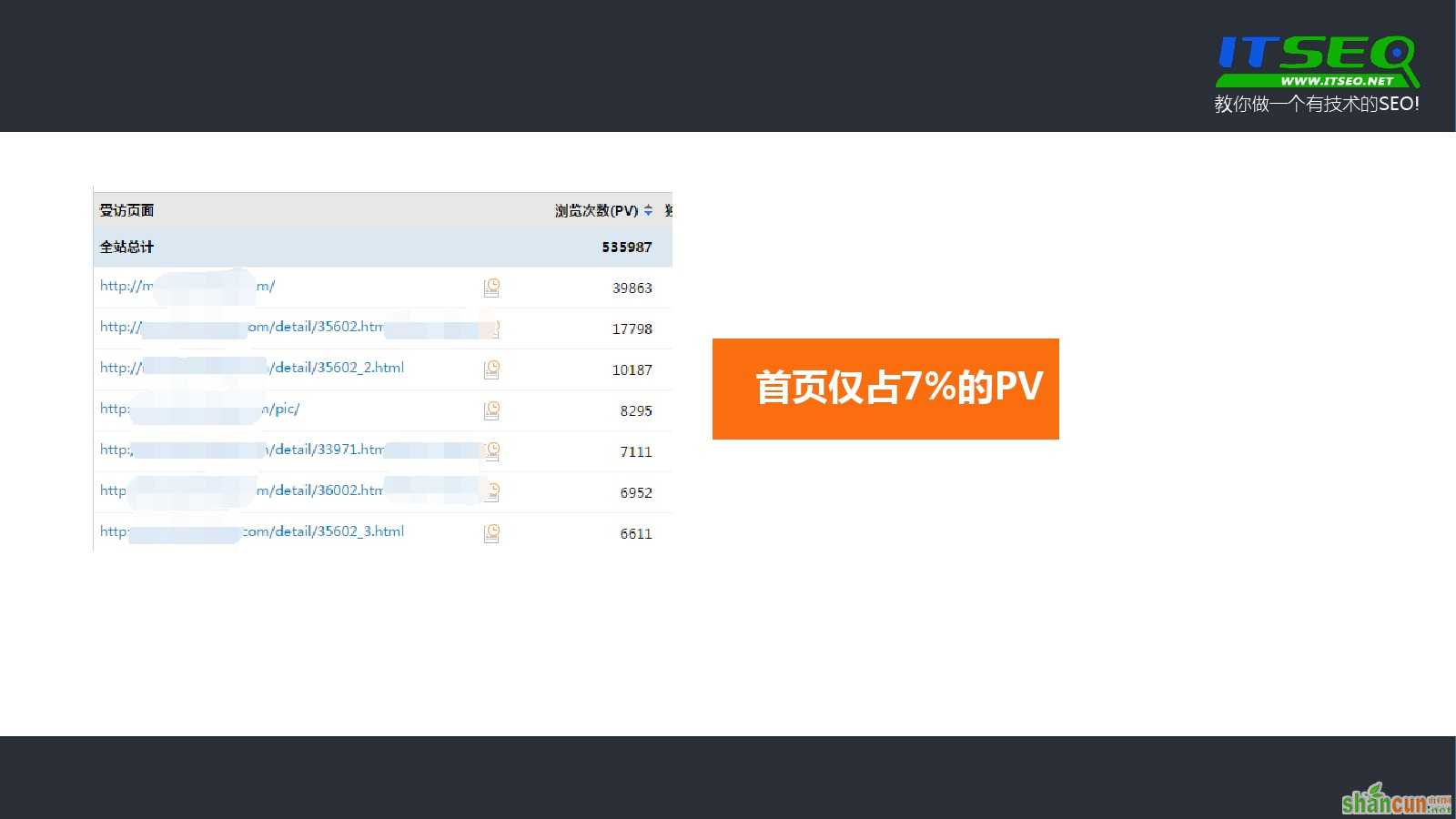Viewport: 1456px width, 819px height.
Task: Select PV value 7111
Action: click(x=636, y=451)
